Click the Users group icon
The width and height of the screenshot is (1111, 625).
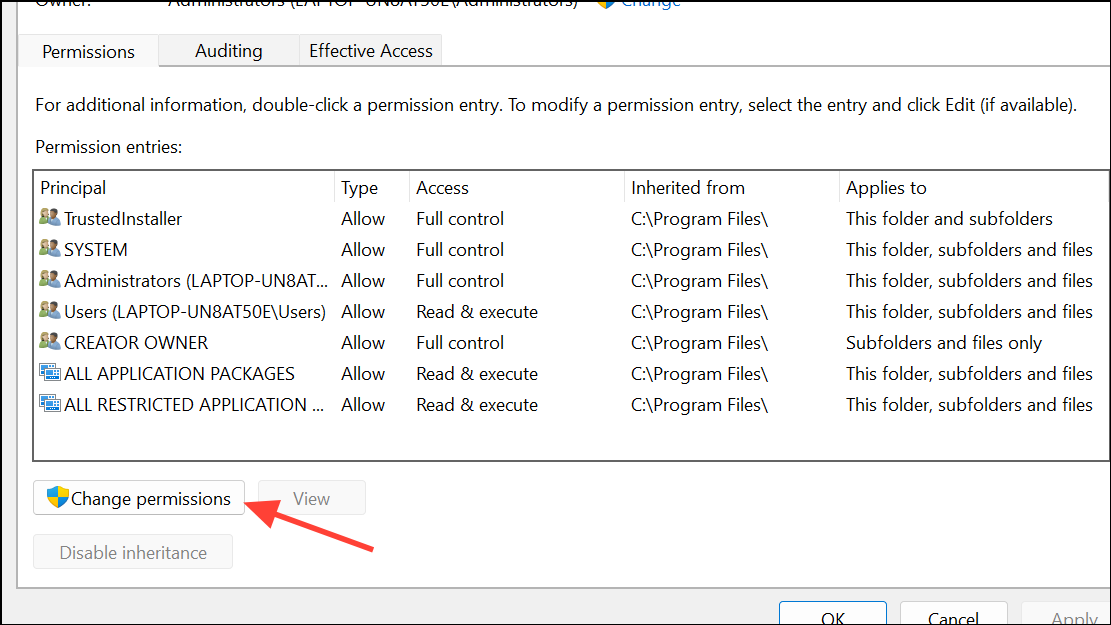(50, 311)
